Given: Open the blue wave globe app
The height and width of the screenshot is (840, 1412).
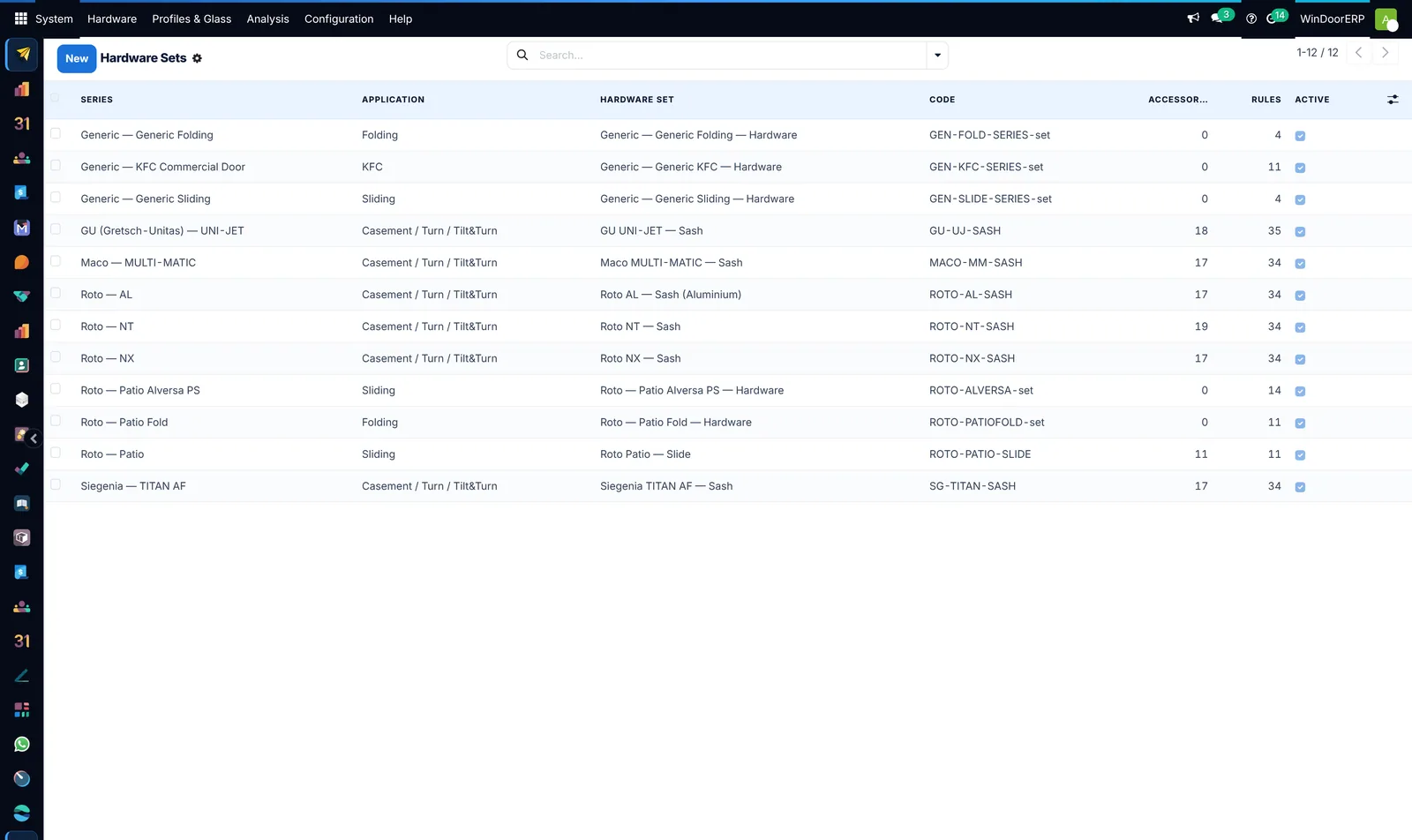Looking at the screenshot, I should (x=22, y=814).
